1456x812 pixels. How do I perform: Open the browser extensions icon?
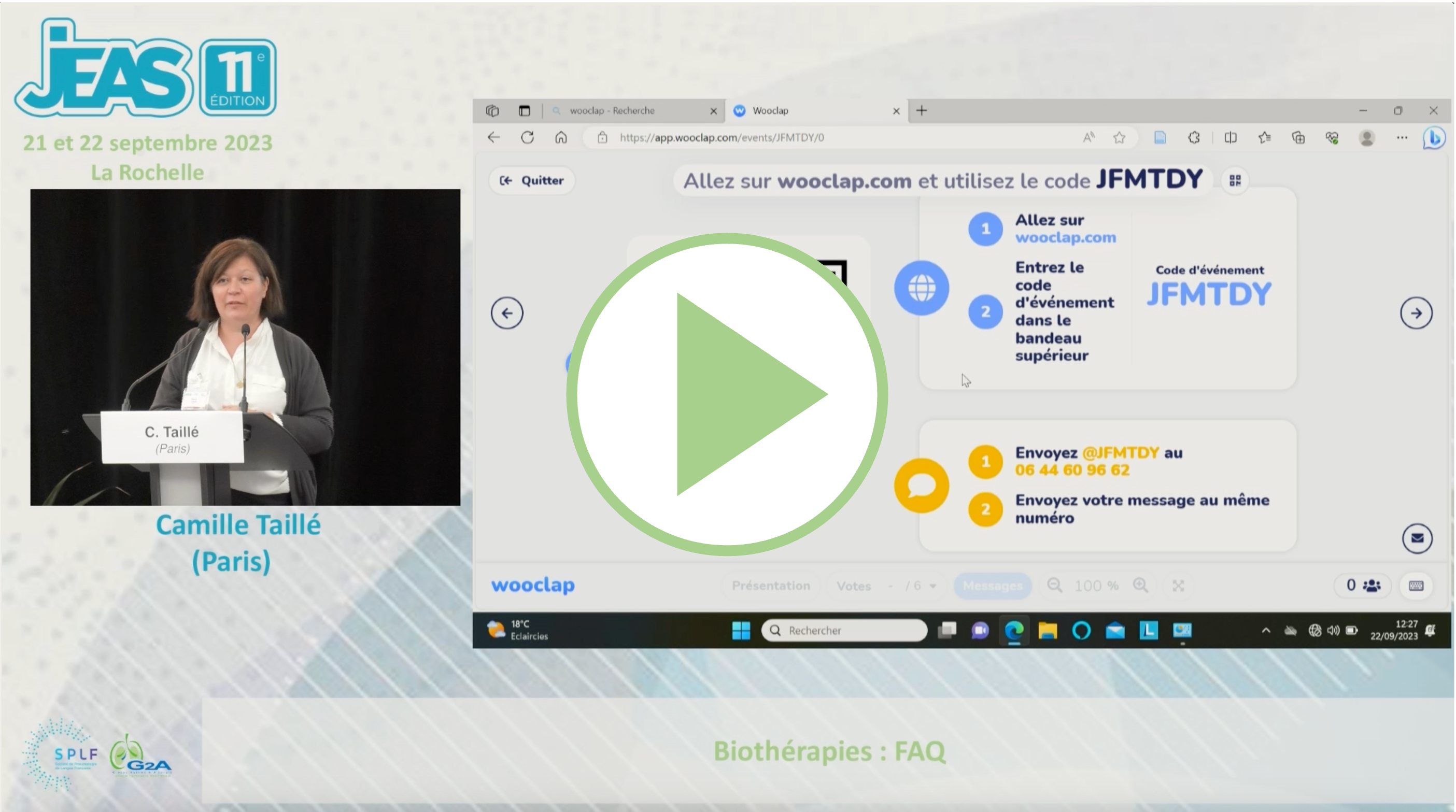click(1194, 137)
